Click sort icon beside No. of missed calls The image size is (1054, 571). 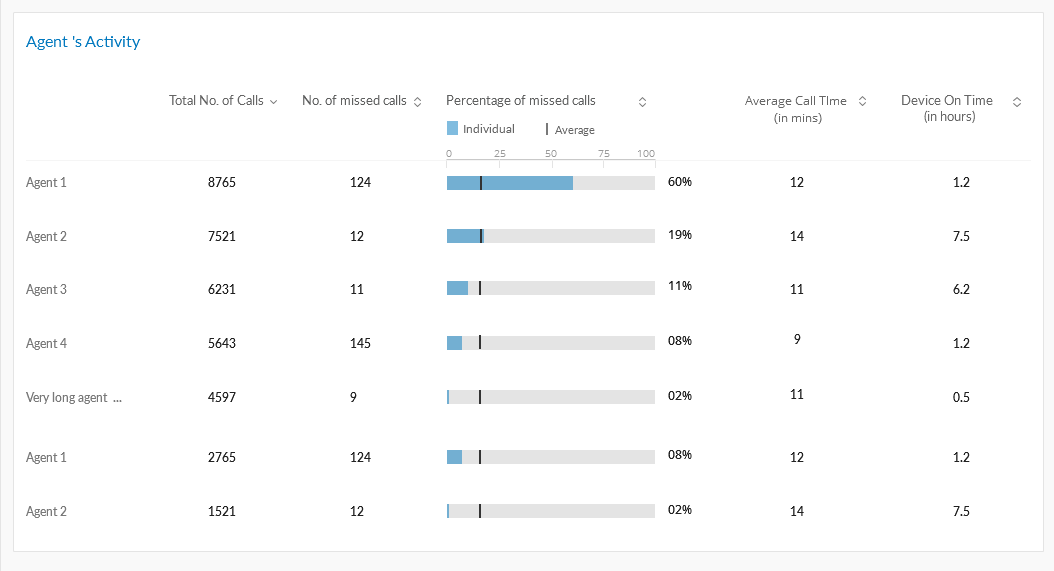(x=417, y=101)
